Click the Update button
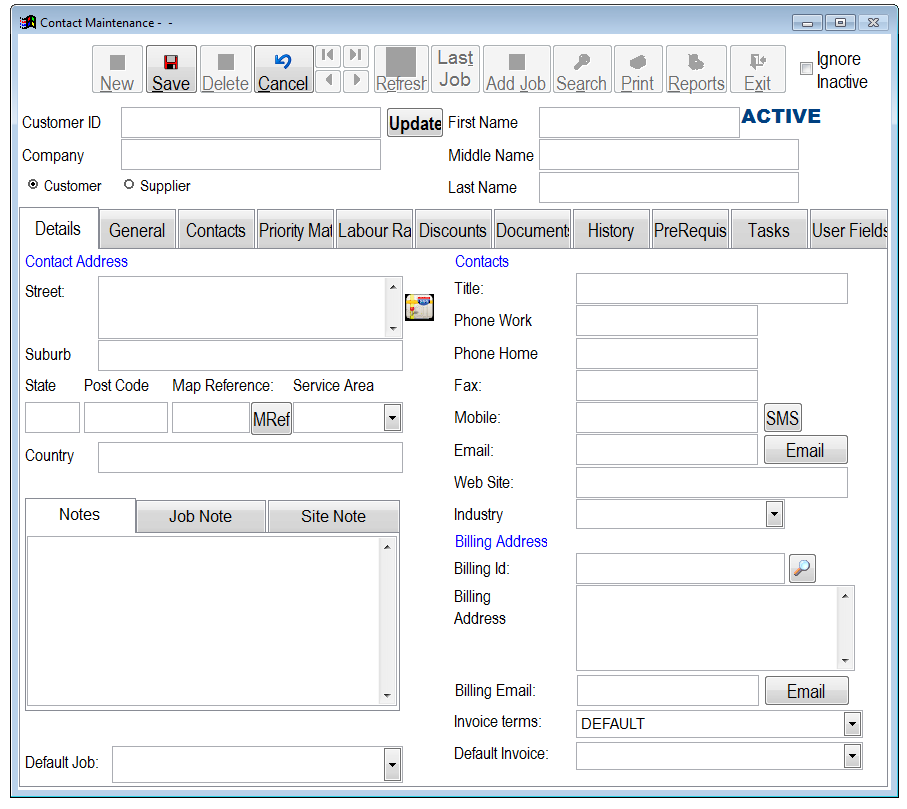The image size is (907, 809). pos(415,123)
